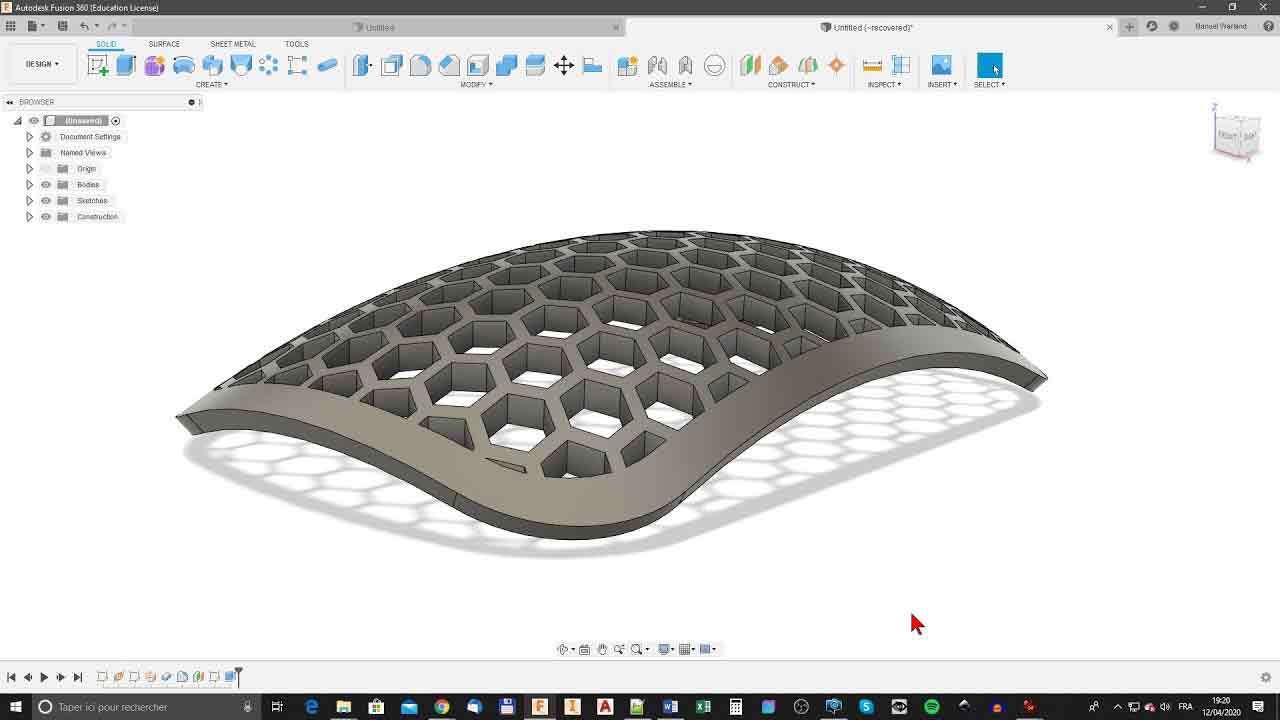Image resolution: width=1280 pixels, height=720 pixels.
Task: Select the Shell tool in Modify
Action: tap(478, 65)
